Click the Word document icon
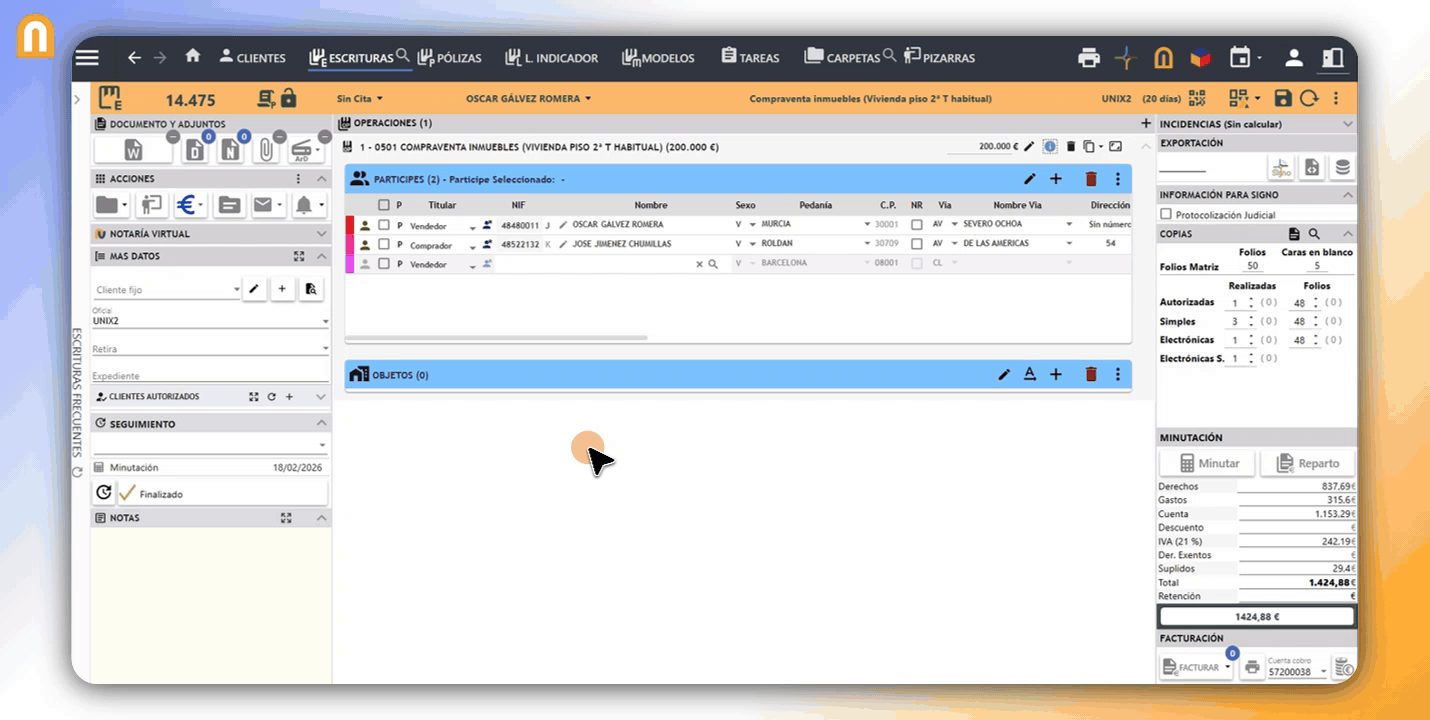This screenshot has width=1430, height=720. 133,151
